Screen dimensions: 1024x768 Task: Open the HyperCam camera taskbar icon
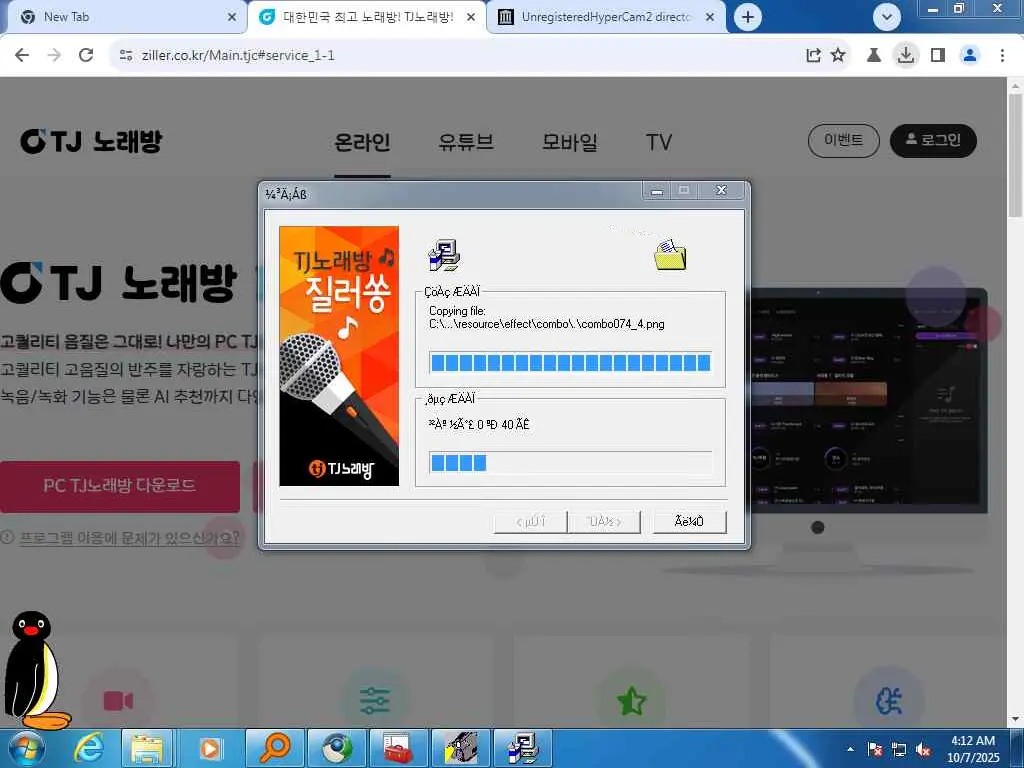point(460,748)
